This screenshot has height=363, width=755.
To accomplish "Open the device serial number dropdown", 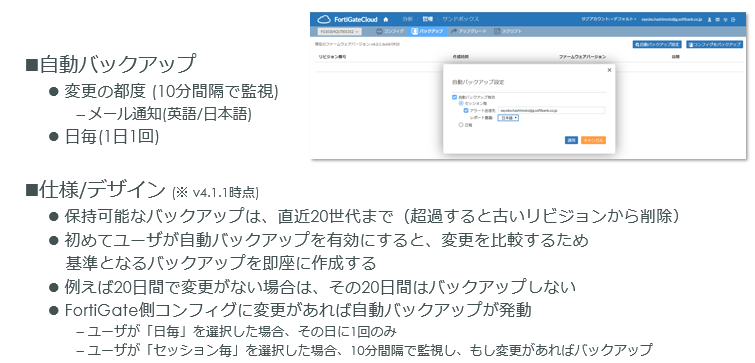I will 339,31.
